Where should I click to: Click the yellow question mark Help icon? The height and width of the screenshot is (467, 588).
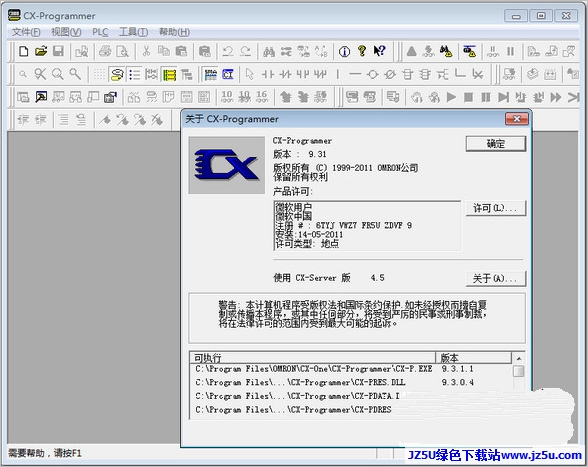point(362,51)
